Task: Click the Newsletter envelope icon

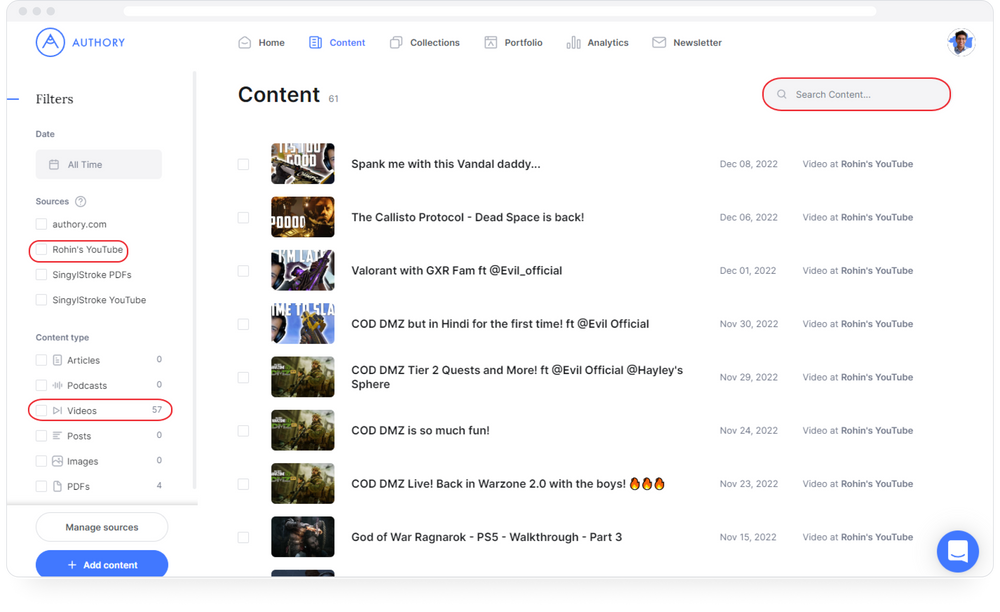Action: tap(658, 42)
